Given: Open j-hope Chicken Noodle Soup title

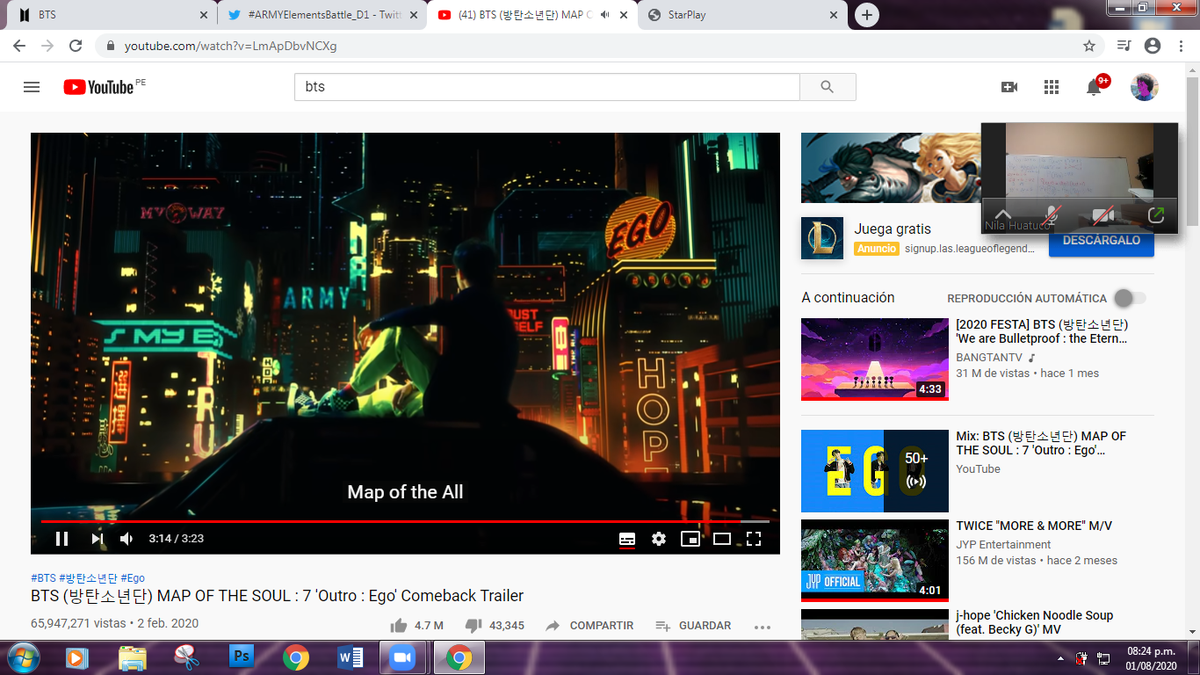Looking at the screenshot, I should tap(1034, 623).
